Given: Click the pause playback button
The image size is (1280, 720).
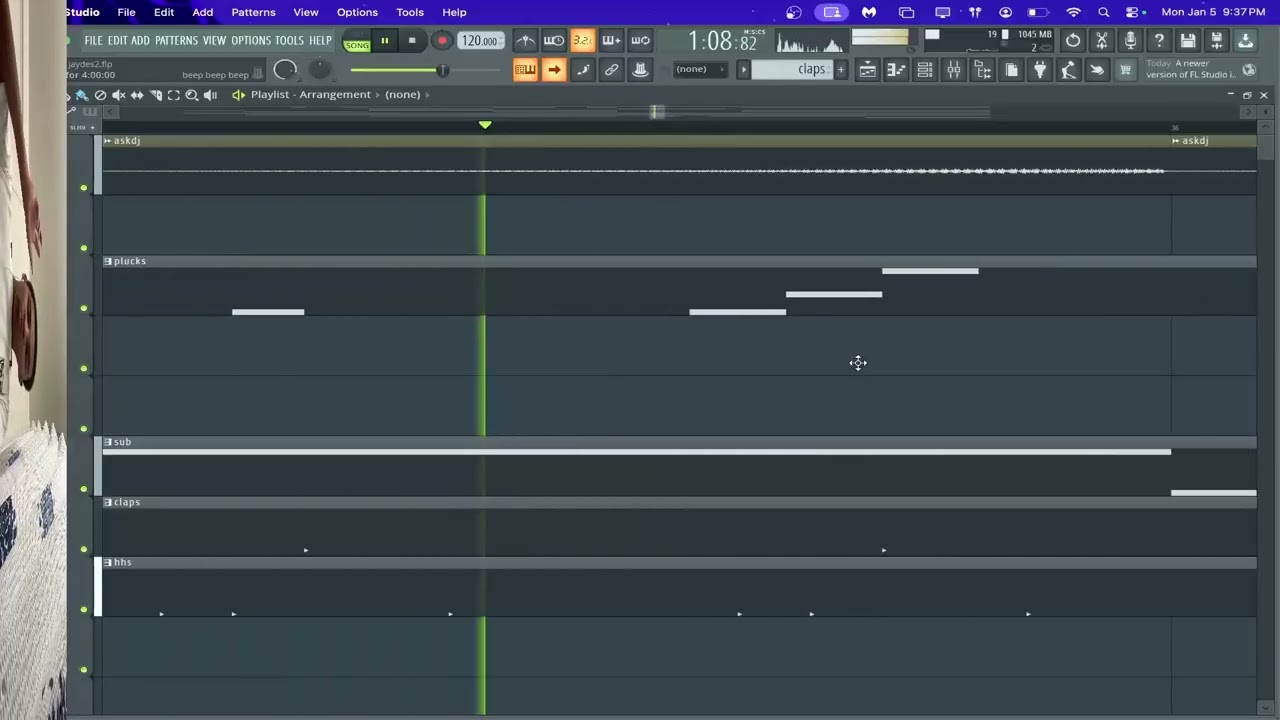Looking at the screenshot, I should (x=384, y=41).
